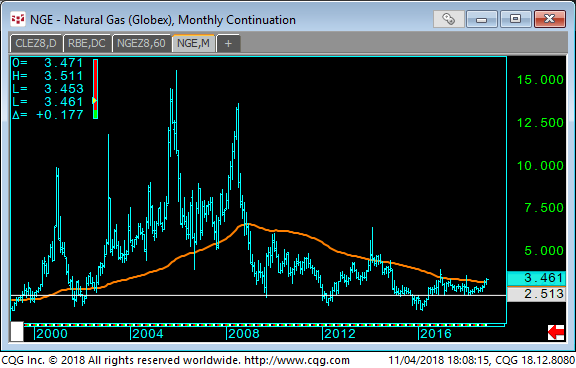The width and height of the screenshot is (576, 368).
Task: Click the http://www.cqg.com link in footer
Action: tap(297, 360)
